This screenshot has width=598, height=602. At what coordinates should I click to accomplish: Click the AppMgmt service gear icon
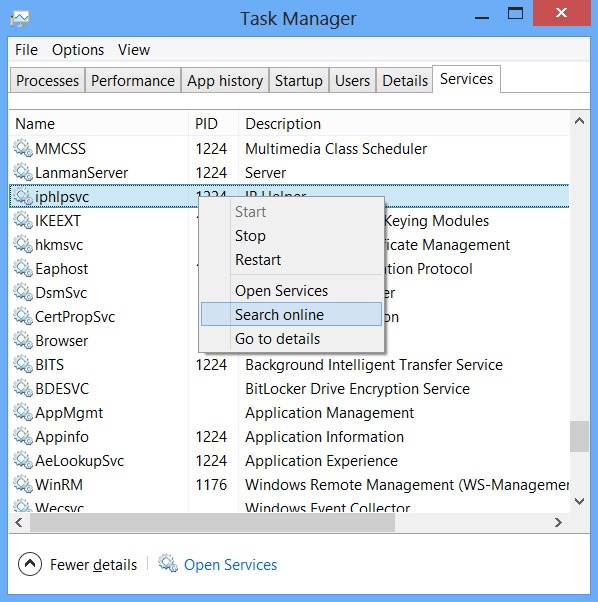(x=23, y=413)
